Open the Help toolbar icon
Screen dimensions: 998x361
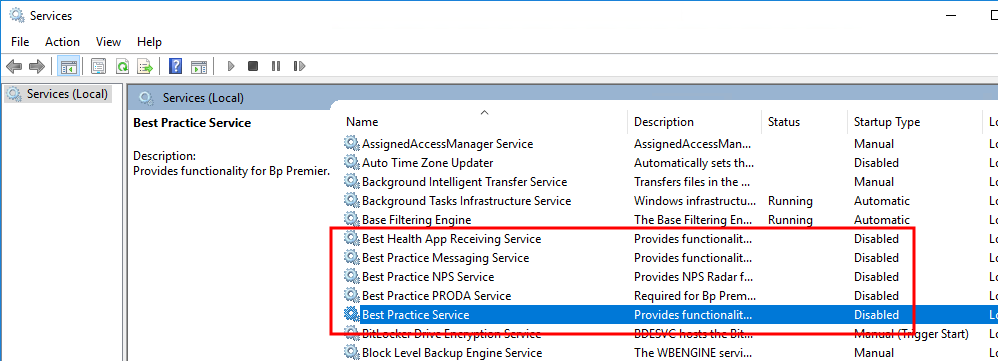coord(176,66)
